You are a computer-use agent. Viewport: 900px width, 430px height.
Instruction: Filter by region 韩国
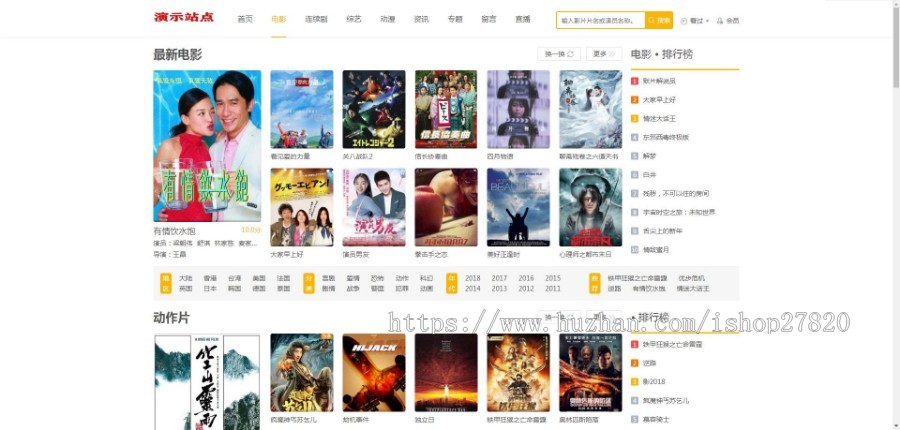(x=234, y=289)
